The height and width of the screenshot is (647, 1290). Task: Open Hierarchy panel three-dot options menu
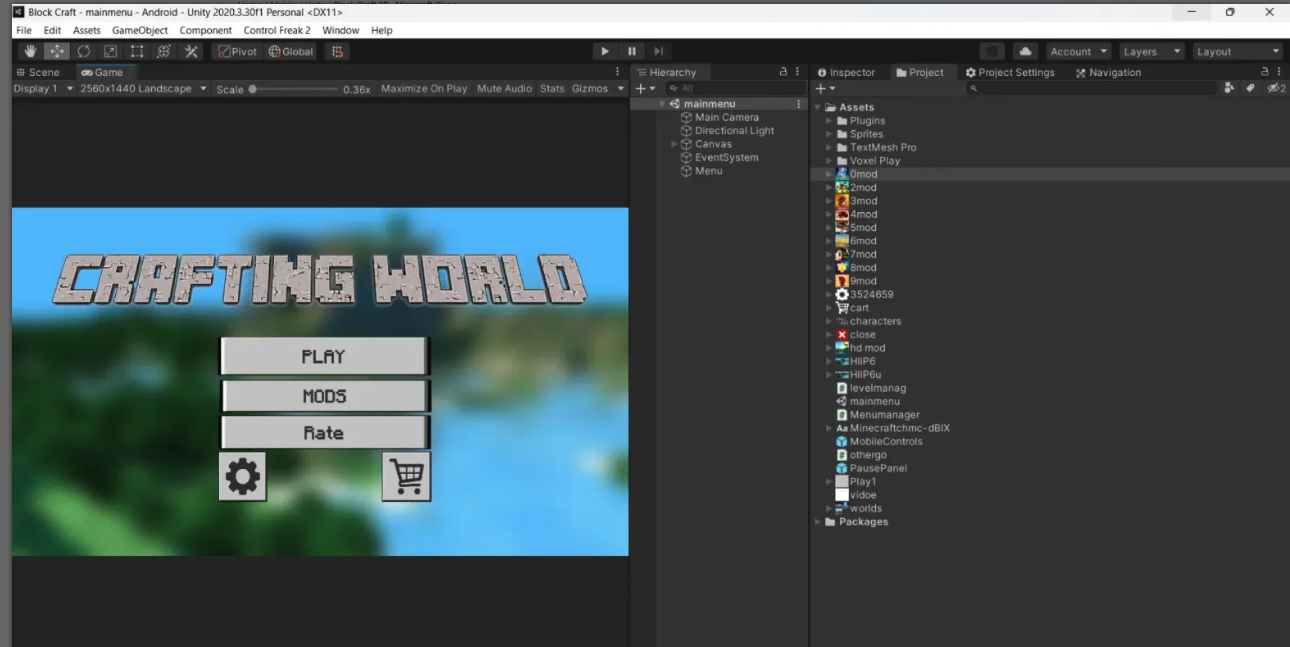point(797,72)
